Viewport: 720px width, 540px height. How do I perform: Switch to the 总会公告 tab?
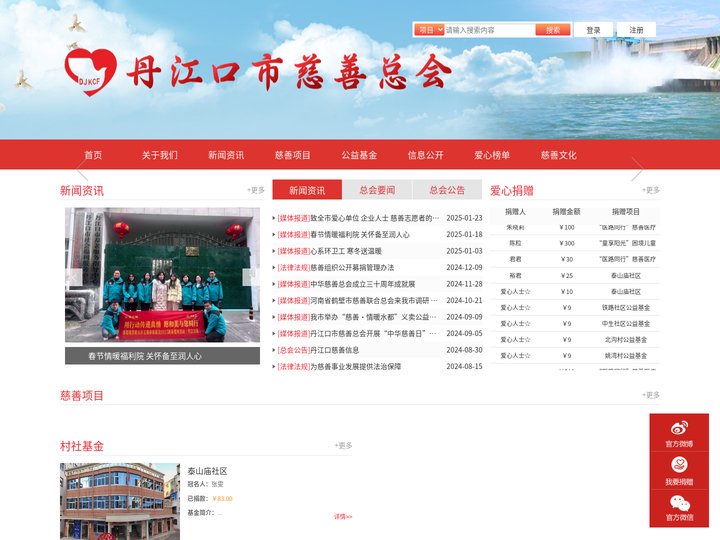pos(447,190)
